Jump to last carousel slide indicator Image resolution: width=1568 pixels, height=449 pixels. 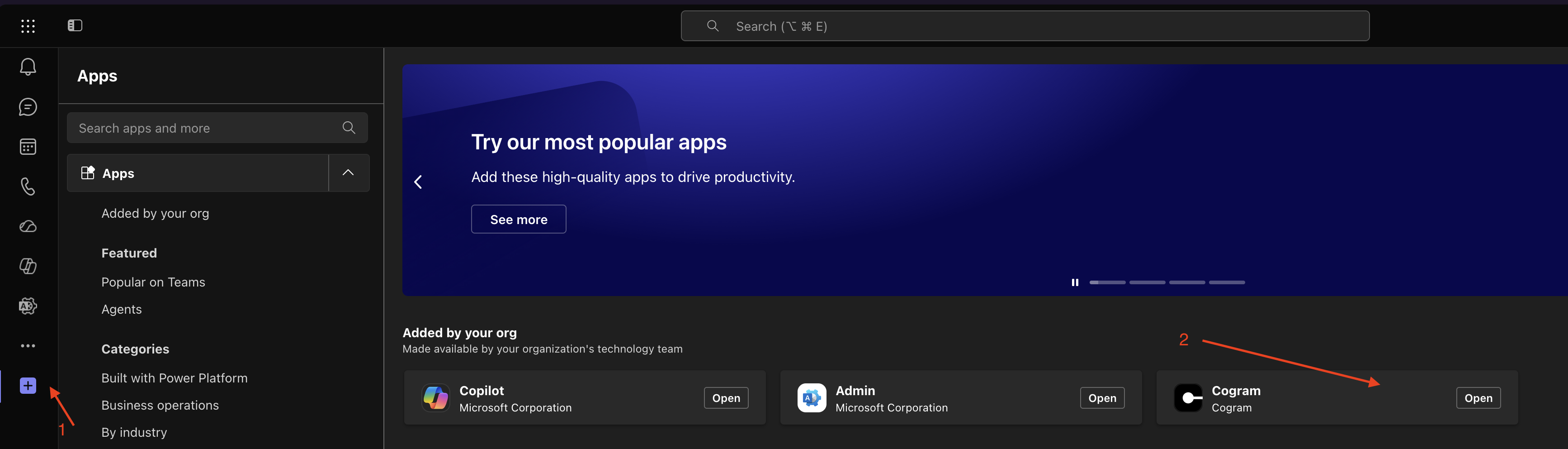[1227, 283]
